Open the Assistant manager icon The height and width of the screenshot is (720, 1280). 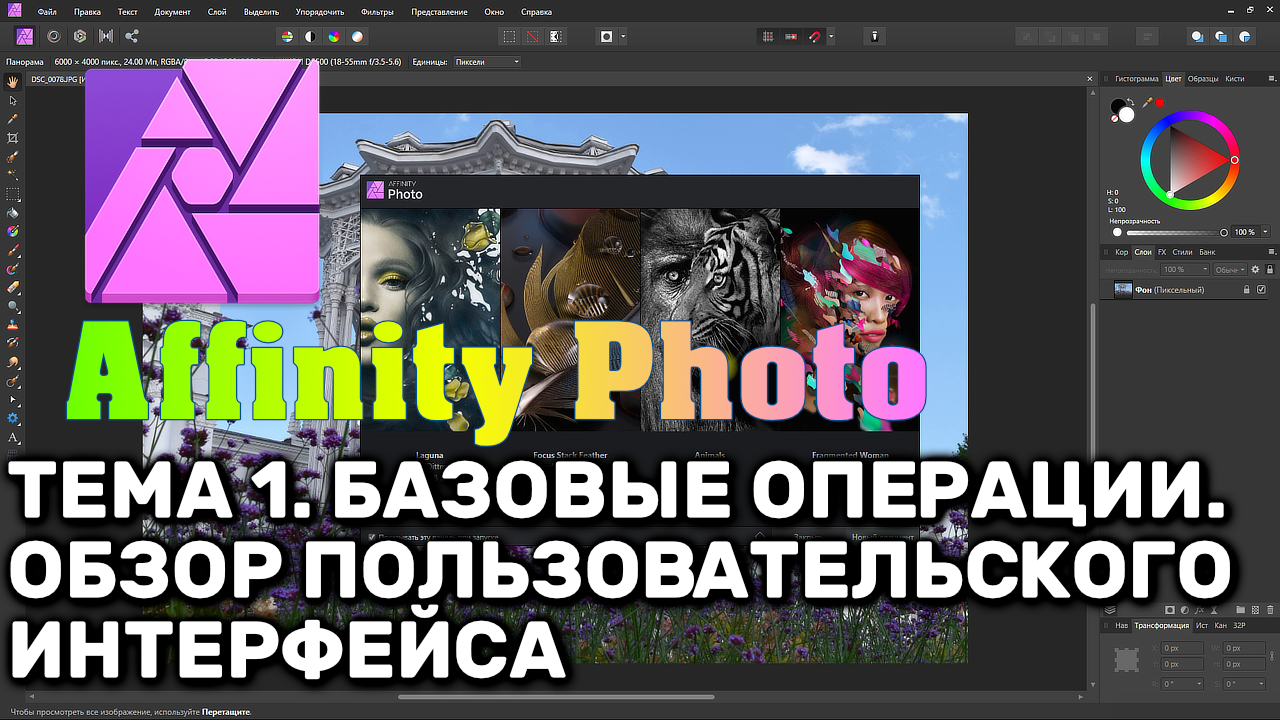tap(875, 36)
